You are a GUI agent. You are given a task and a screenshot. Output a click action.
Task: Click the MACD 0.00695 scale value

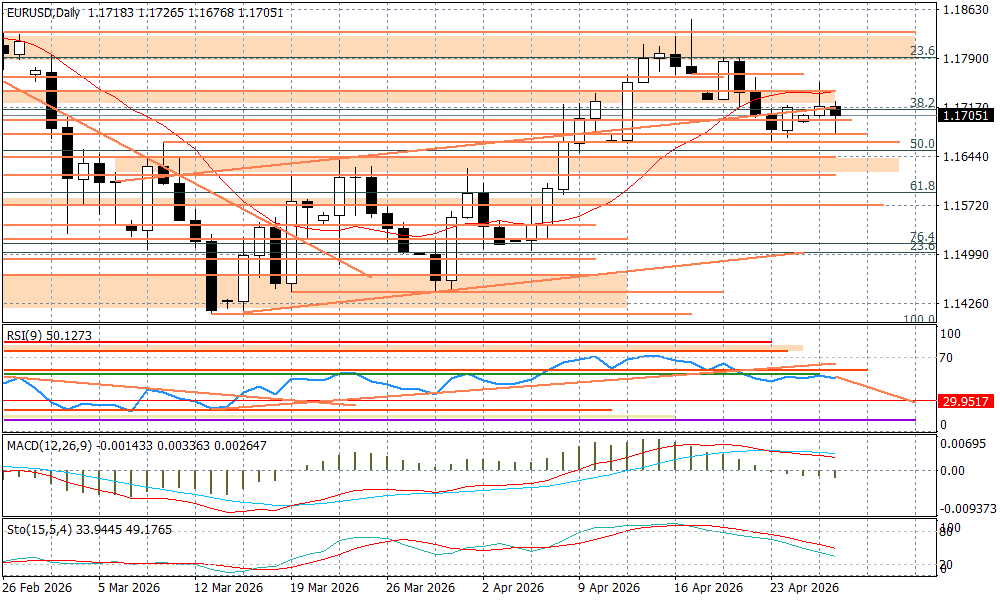click(966, 443)
